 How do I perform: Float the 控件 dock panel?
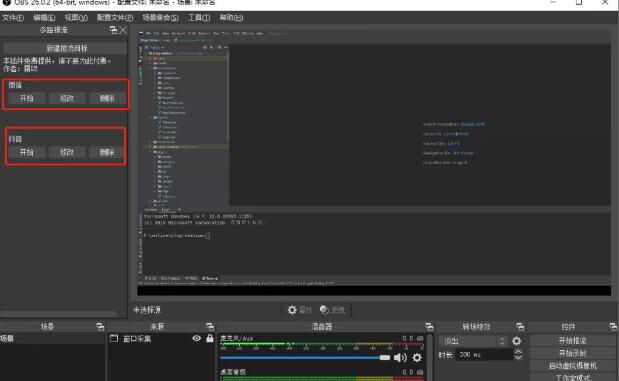[x=613, y=327]
